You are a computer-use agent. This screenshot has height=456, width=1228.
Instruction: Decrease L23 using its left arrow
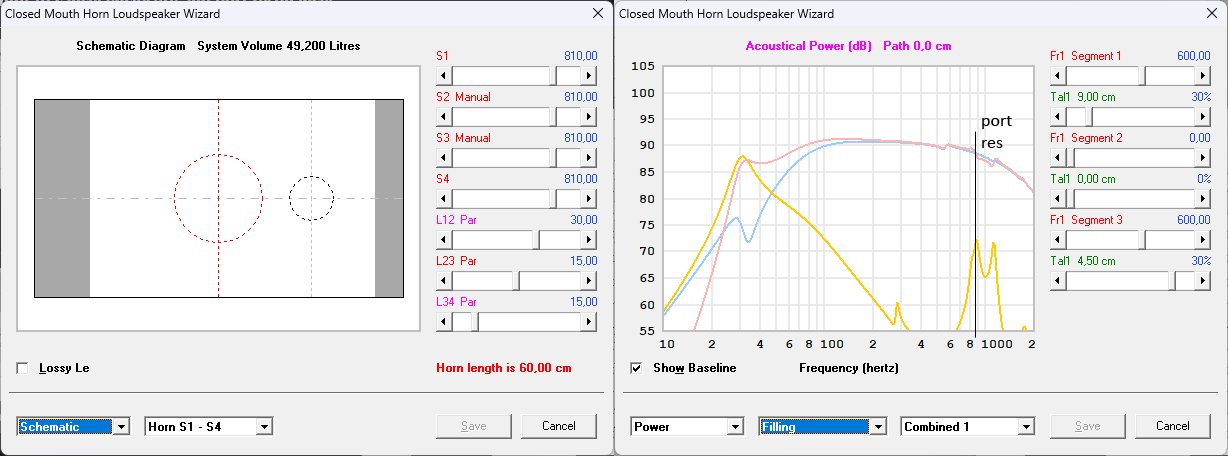(445, 281)
